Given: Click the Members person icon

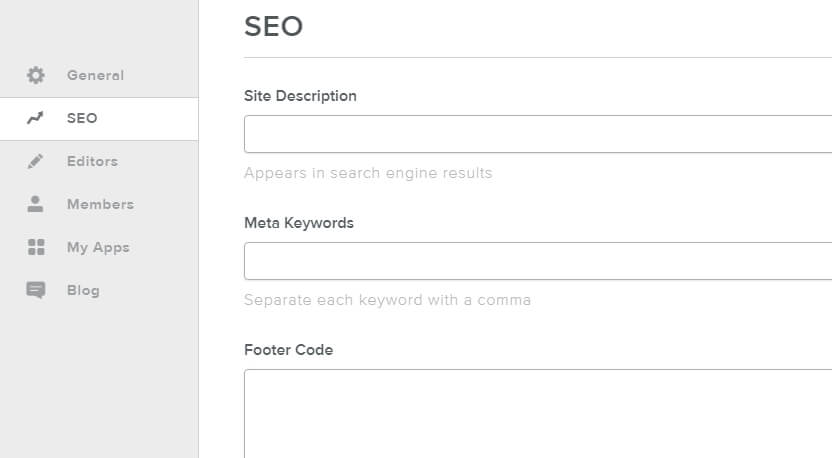Looking at the screenshot, I should (36, 204).
